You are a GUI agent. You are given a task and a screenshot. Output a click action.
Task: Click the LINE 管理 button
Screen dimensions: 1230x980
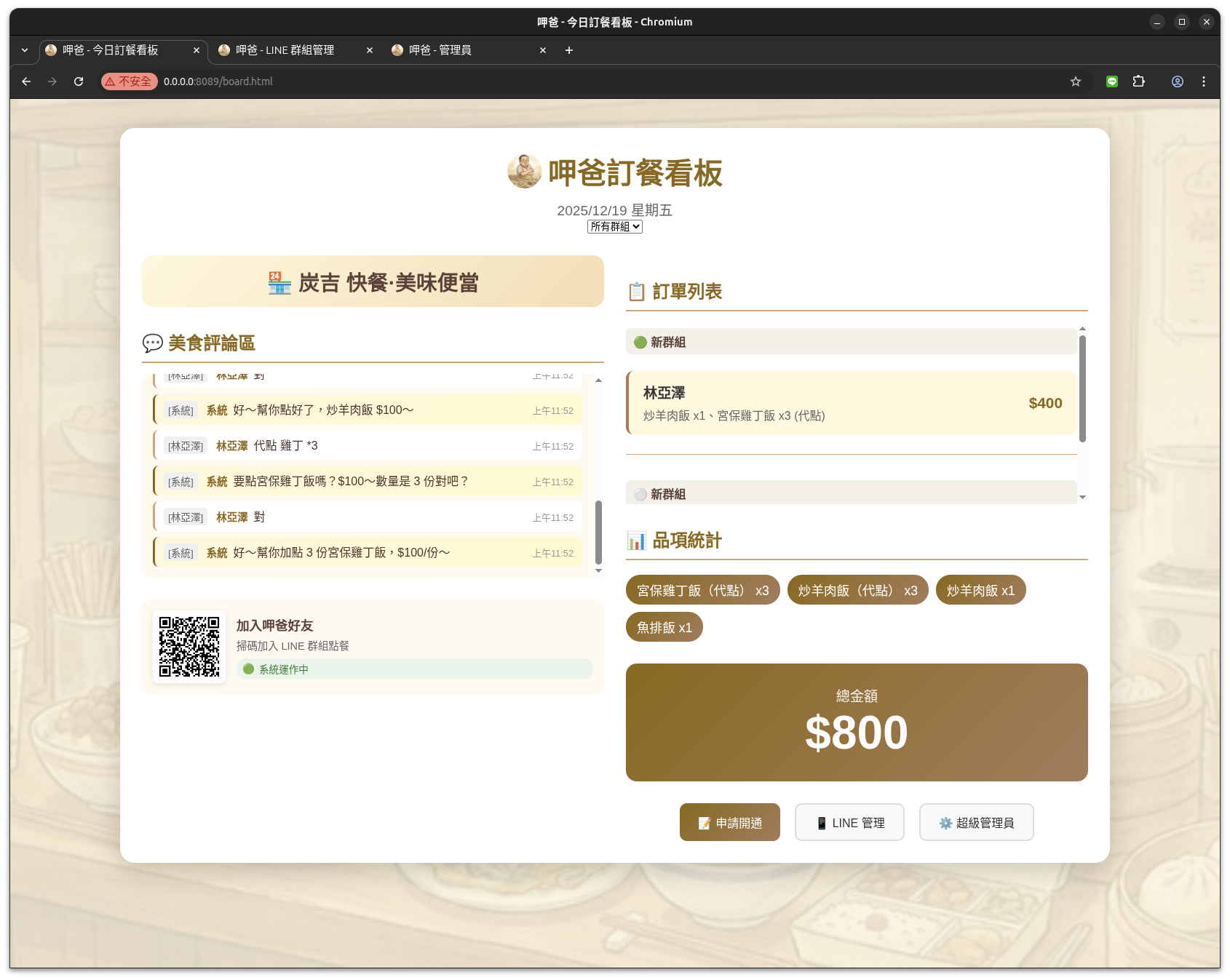[x=849, y=822]
